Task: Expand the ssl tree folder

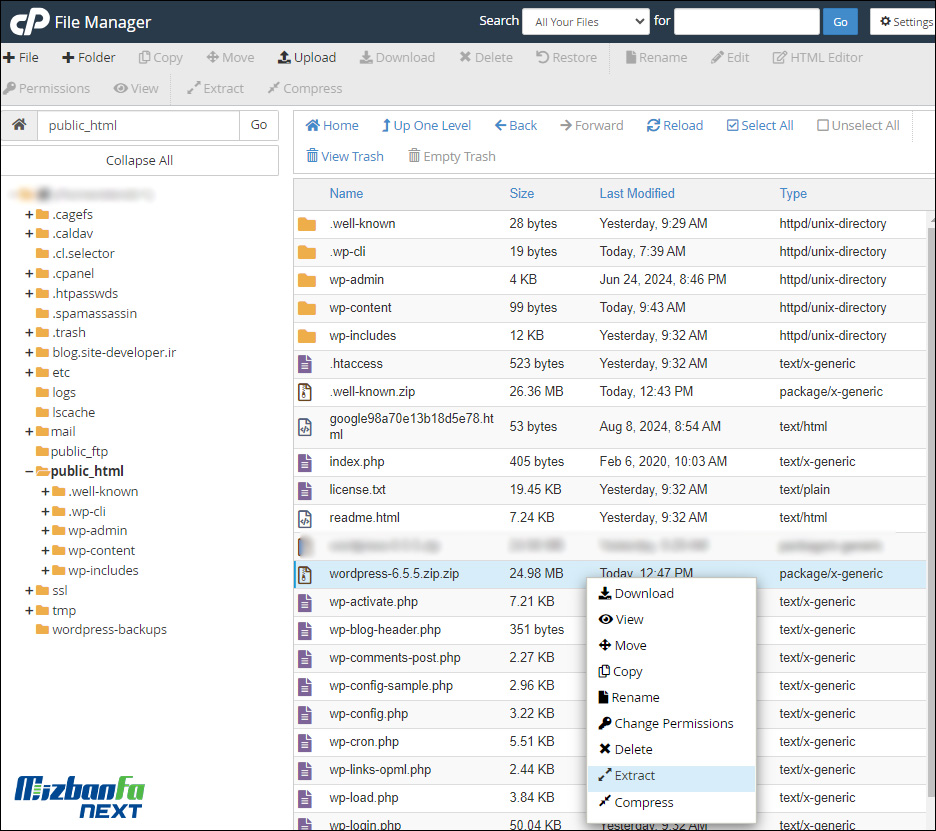Action: (x=29, y=590)
